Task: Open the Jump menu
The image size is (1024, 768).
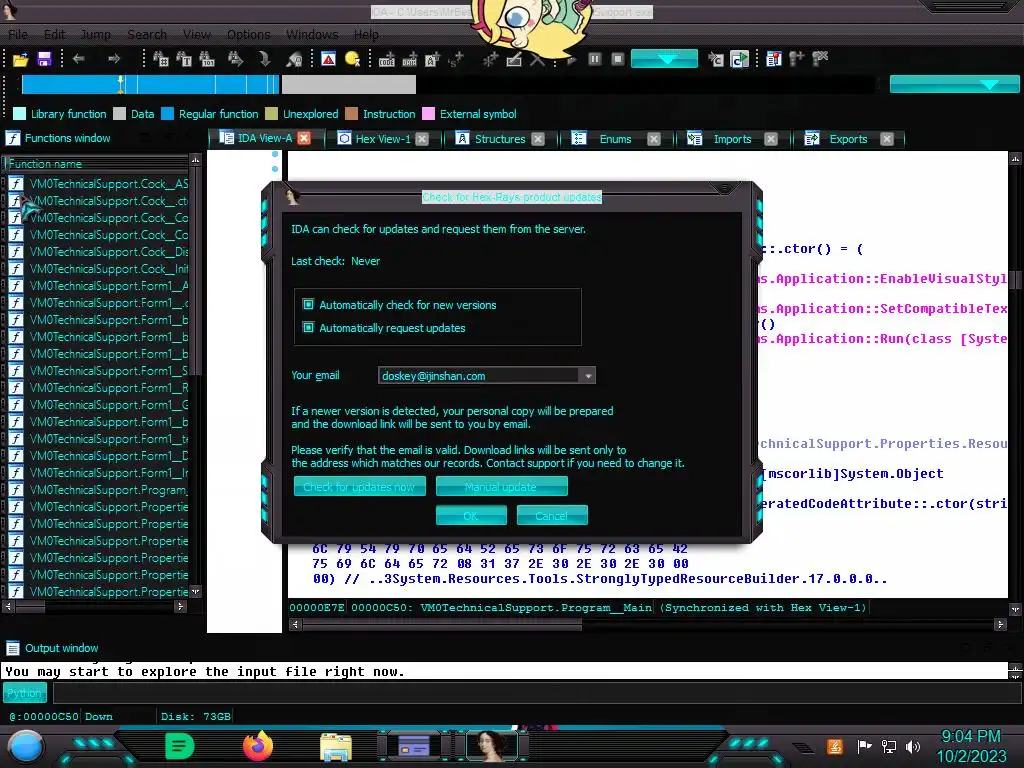Action: click(95, 35)
